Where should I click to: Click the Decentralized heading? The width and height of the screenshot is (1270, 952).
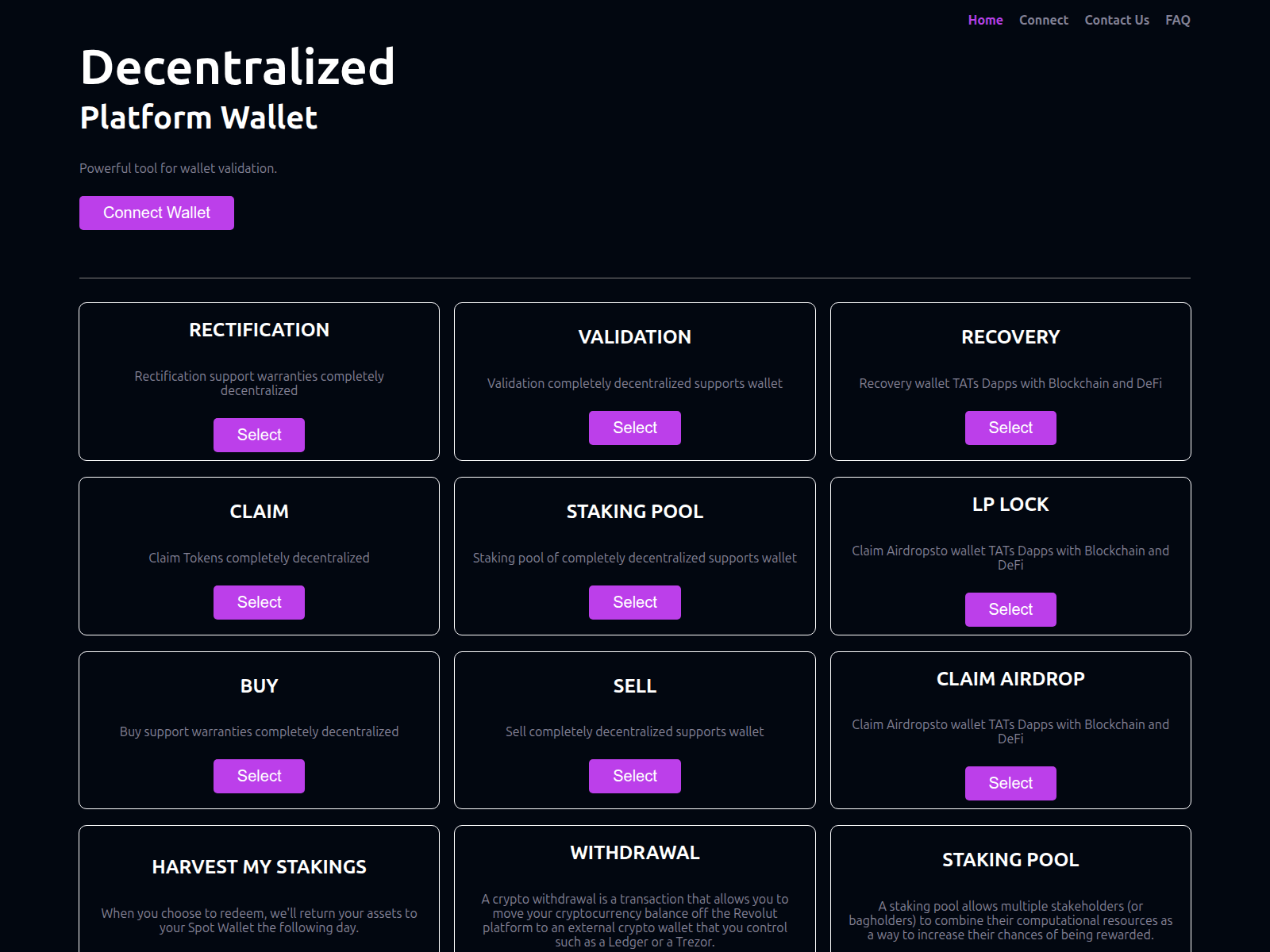click(x=237, y=67)
